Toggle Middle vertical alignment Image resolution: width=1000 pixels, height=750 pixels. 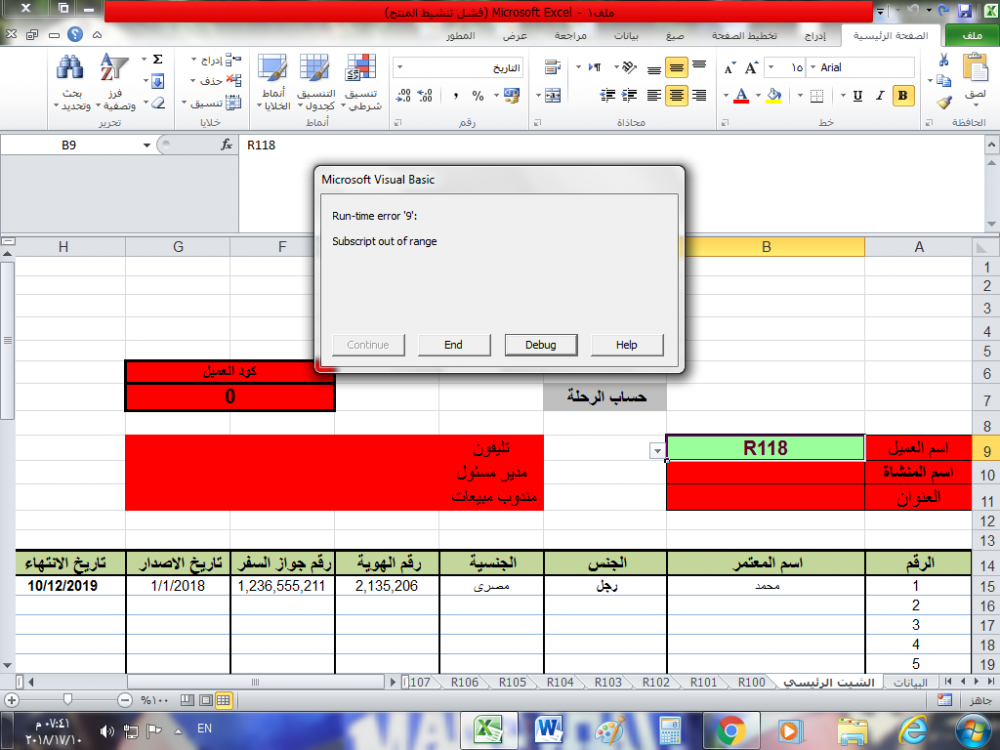(677, 67)
